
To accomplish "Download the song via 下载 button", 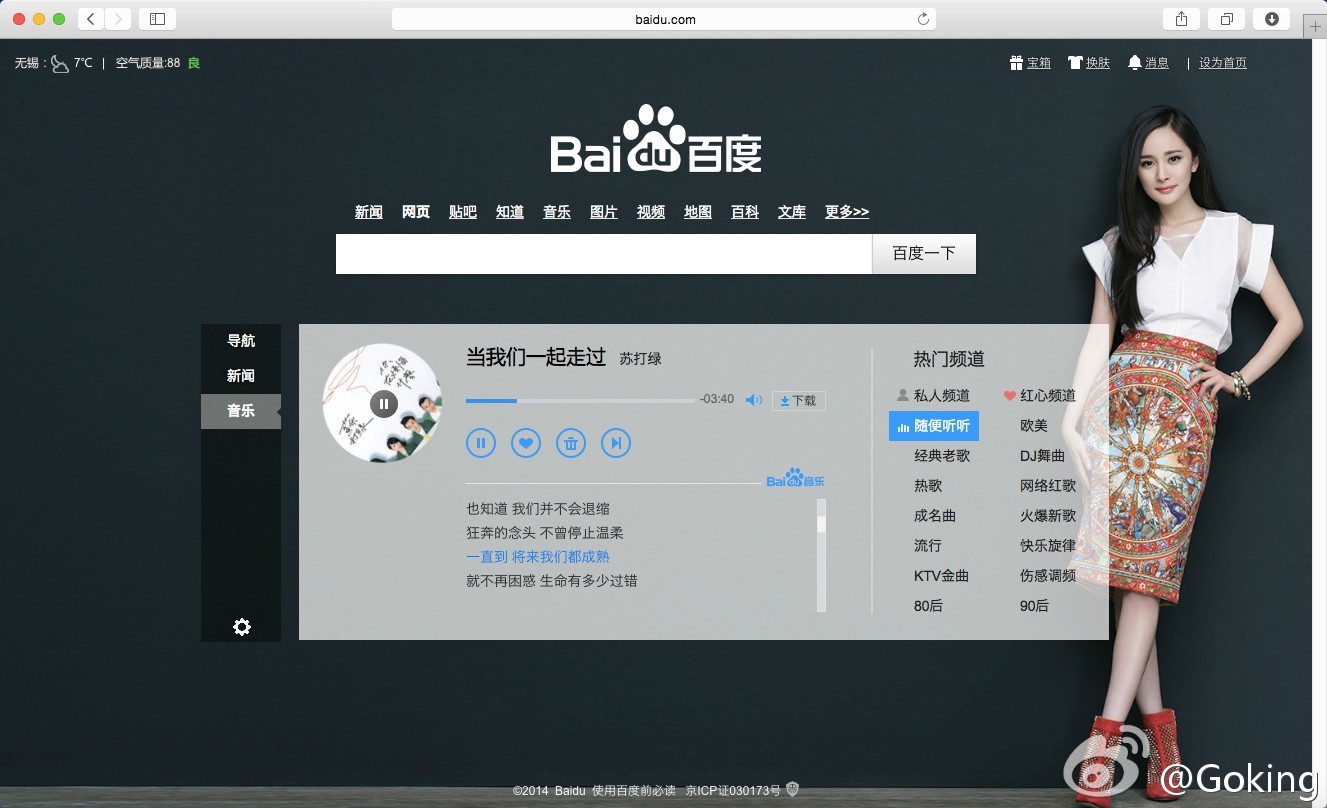I will click(798, 400).
